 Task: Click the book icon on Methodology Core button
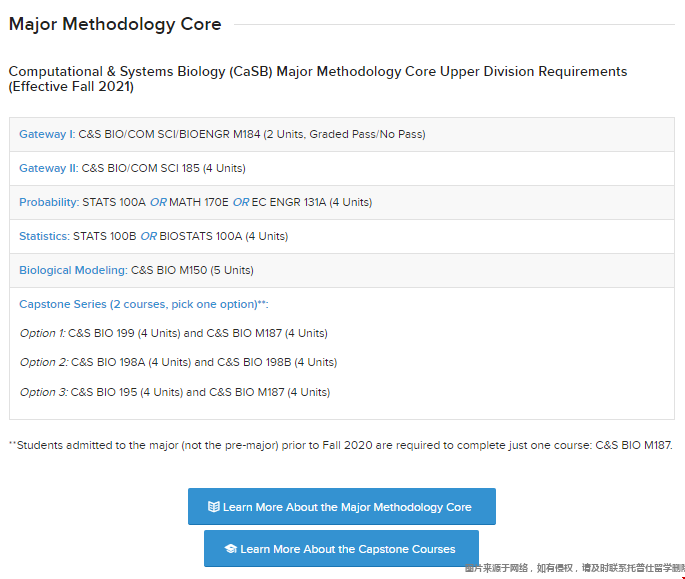pos(213,507)
